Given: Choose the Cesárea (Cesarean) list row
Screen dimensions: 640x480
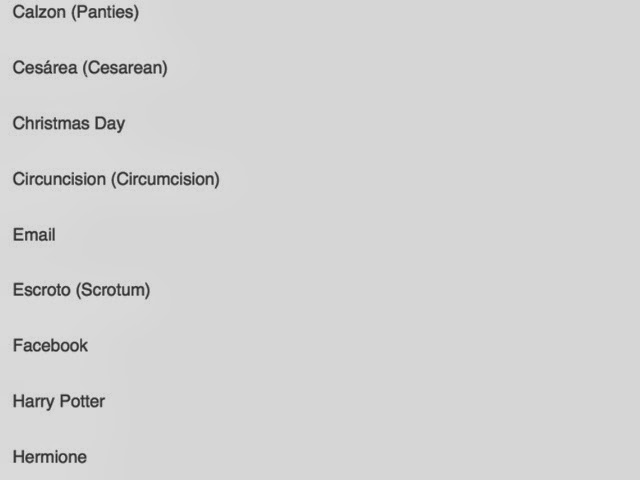Looking at the screenshot, I should (x=90, y=68).
